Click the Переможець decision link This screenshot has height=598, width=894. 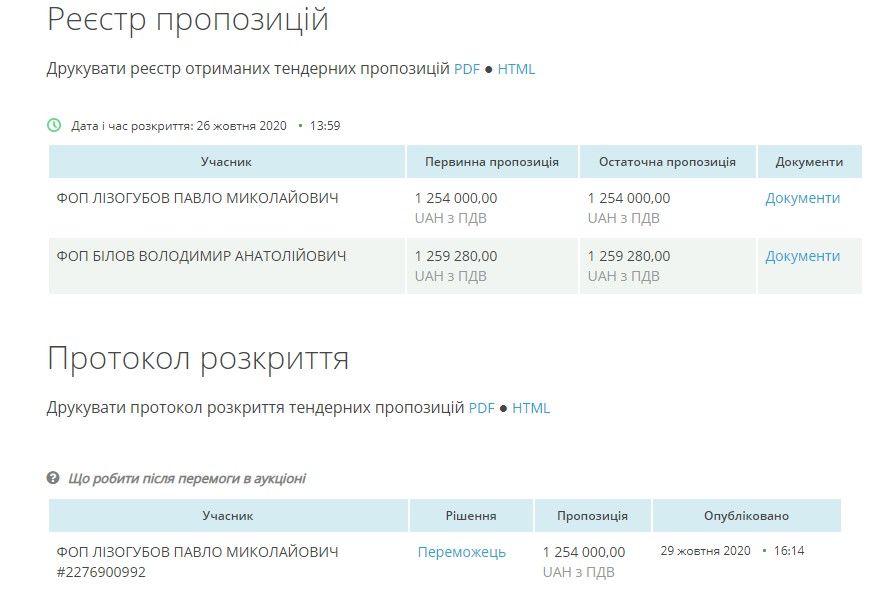[463, 551]
